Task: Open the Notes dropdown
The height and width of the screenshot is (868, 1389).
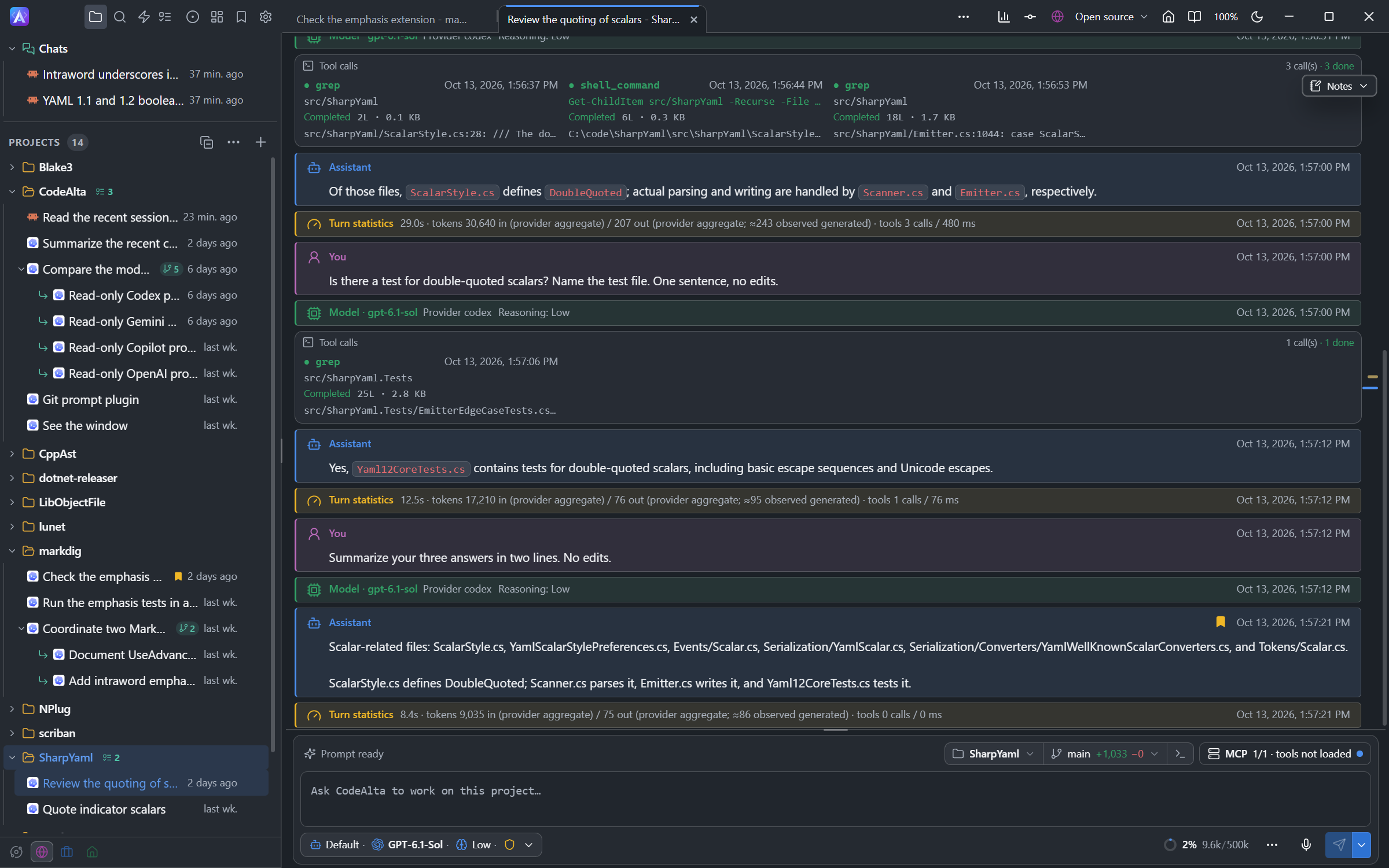Action: pyautogui.click(x=1339, y=86)
